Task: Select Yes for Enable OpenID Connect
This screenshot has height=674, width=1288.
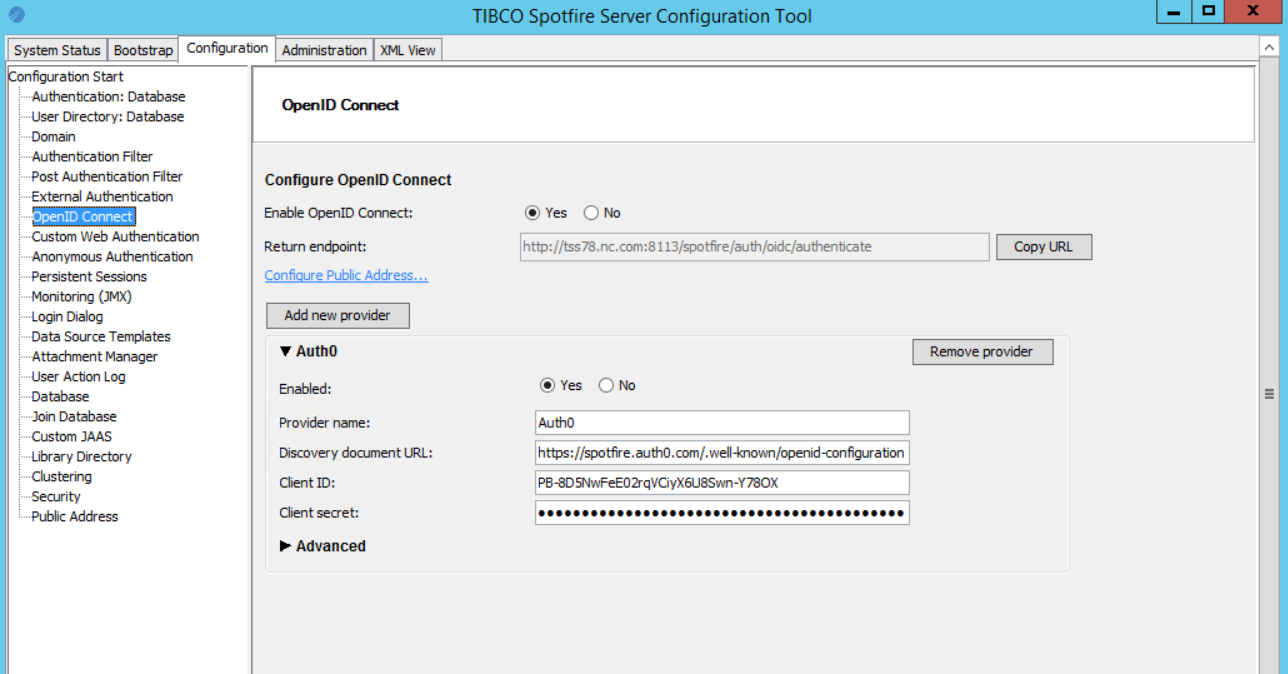Action: 533,213
